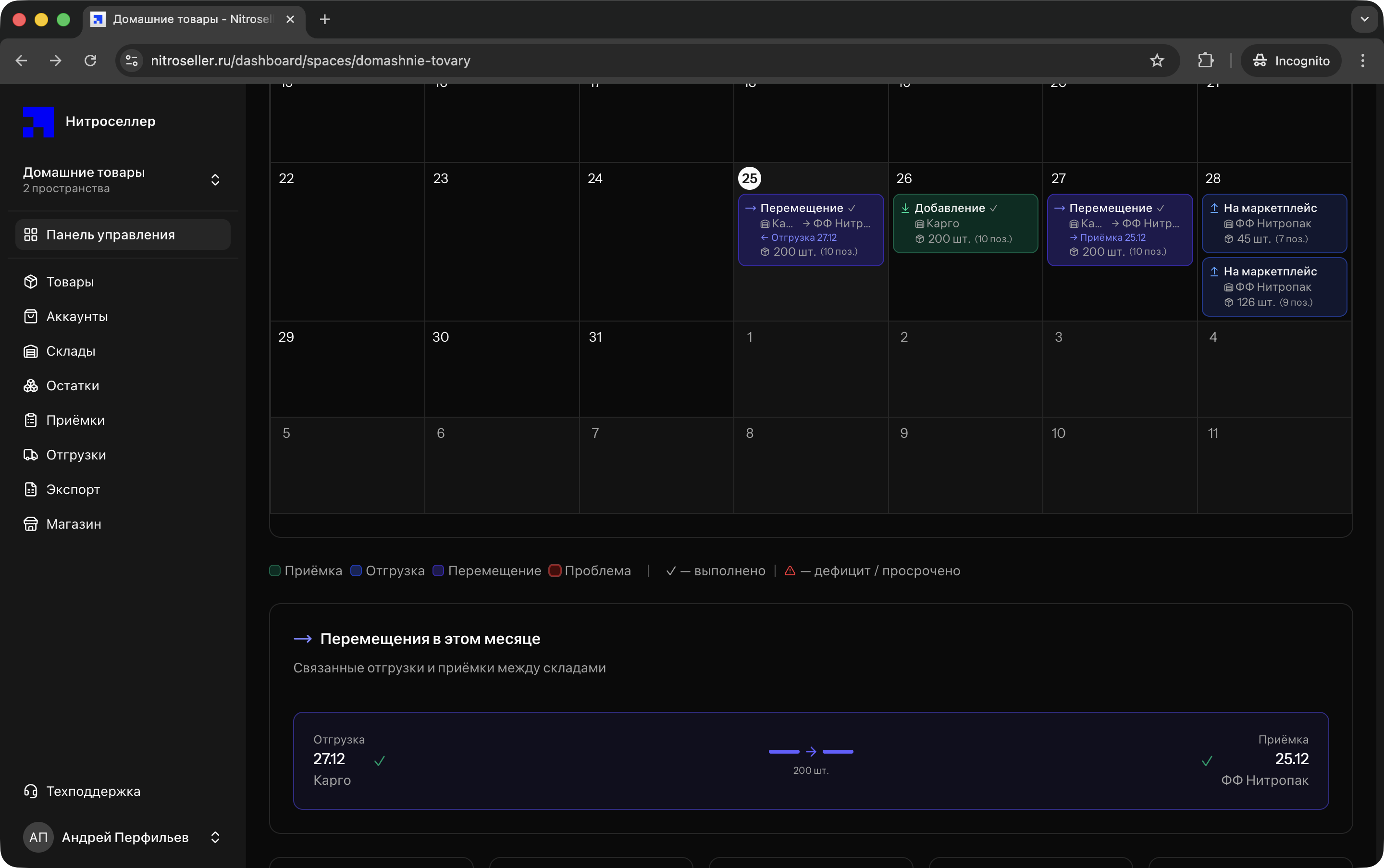
Task: Open Отгрузки truck icon
Action: coord(30,455)
